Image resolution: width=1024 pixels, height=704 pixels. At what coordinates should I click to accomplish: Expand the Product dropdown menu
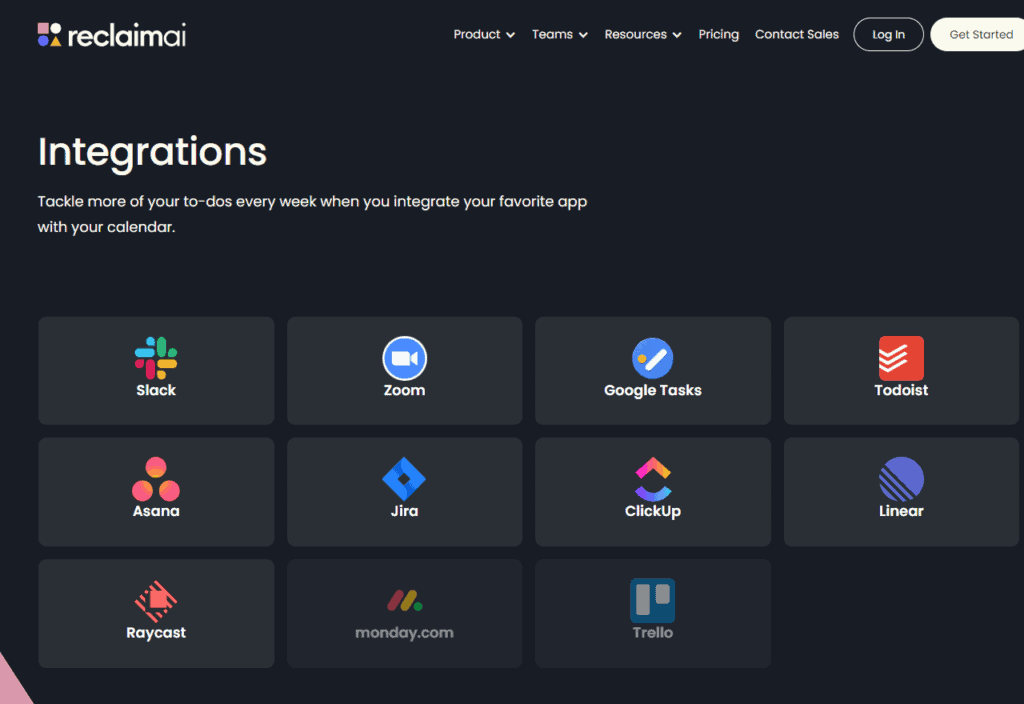point(484,34)
